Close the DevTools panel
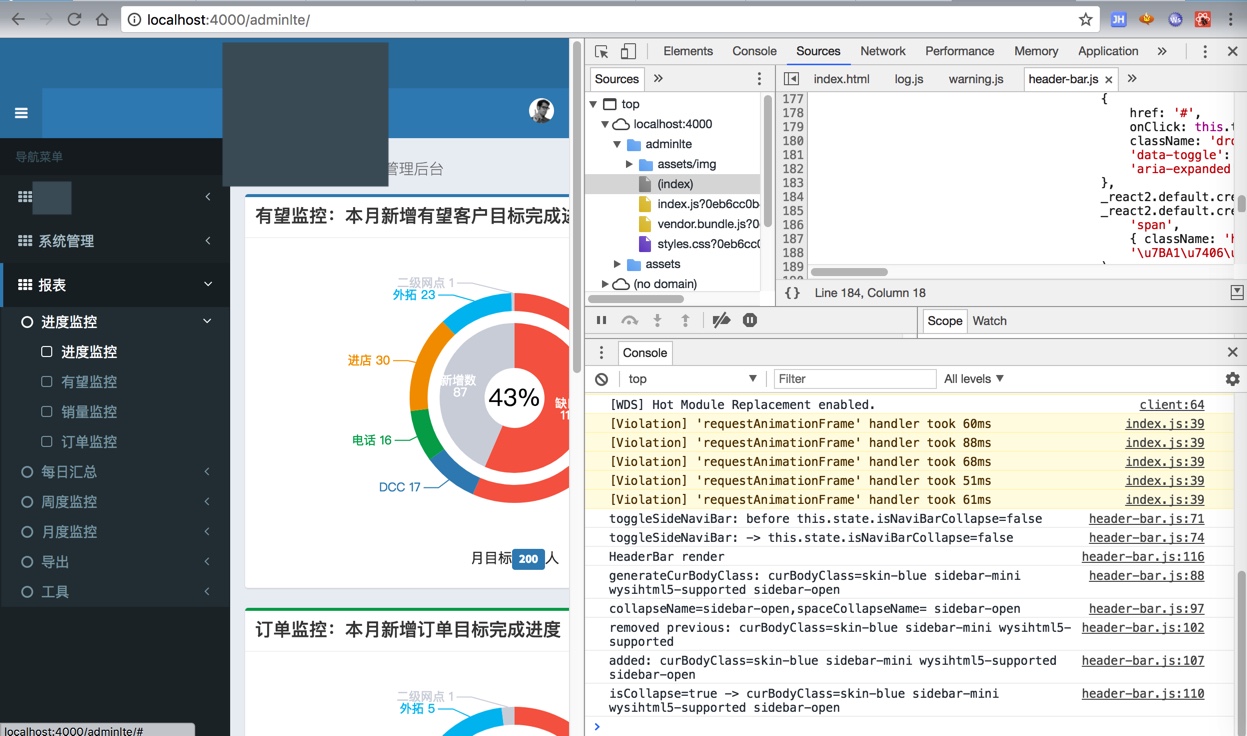 point(1232,51)
